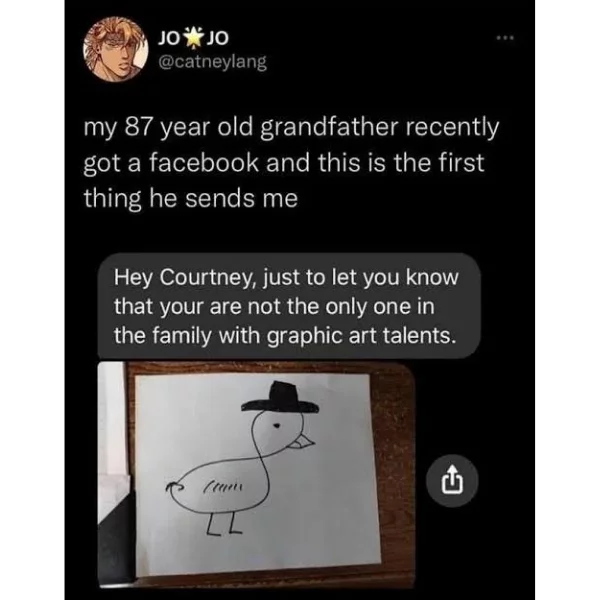
Task: Click the star emoji in display name
Action: pyautogui.click(x=193, y=37)
